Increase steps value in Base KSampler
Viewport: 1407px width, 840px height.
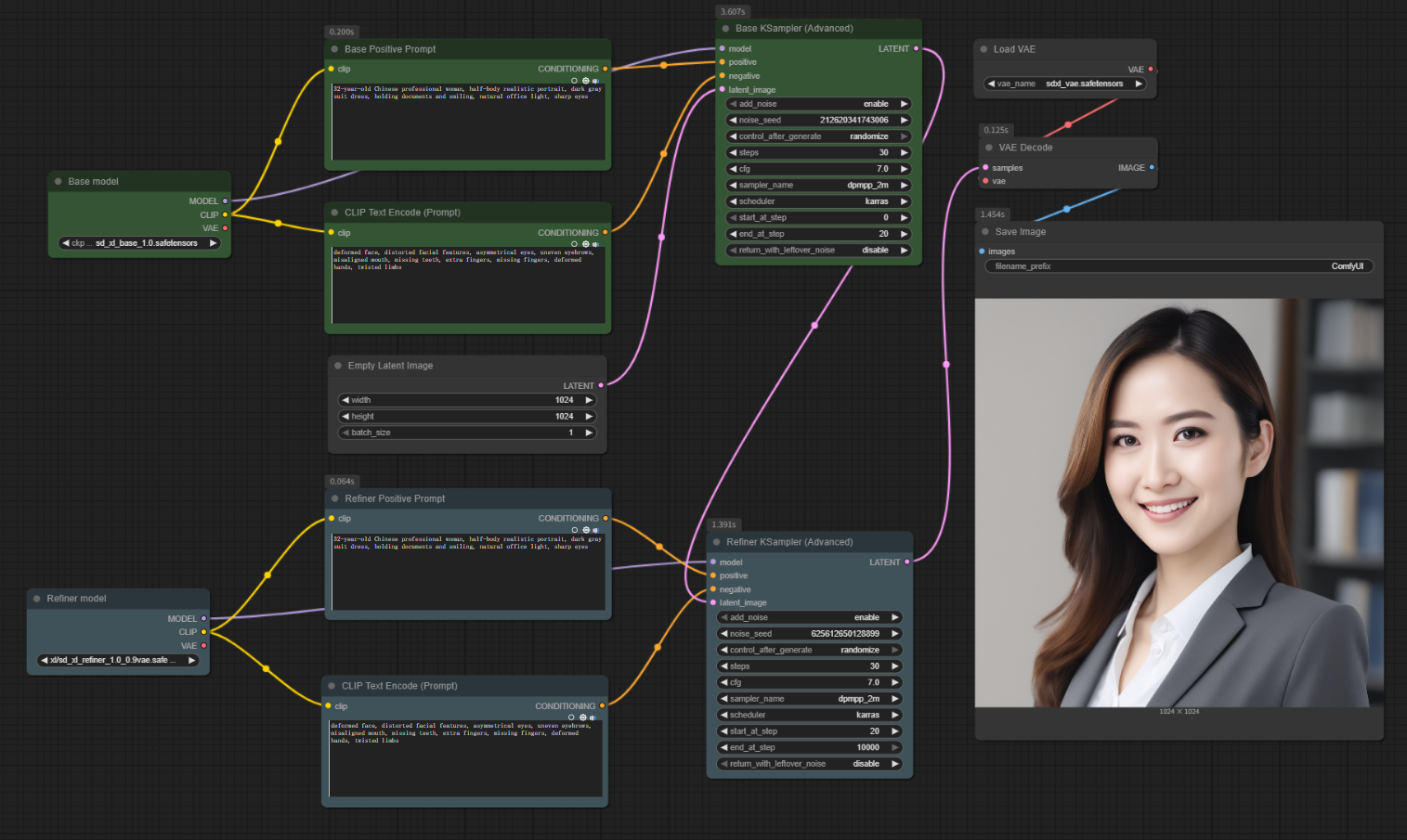pyautogui.click(x=904, y=152)
